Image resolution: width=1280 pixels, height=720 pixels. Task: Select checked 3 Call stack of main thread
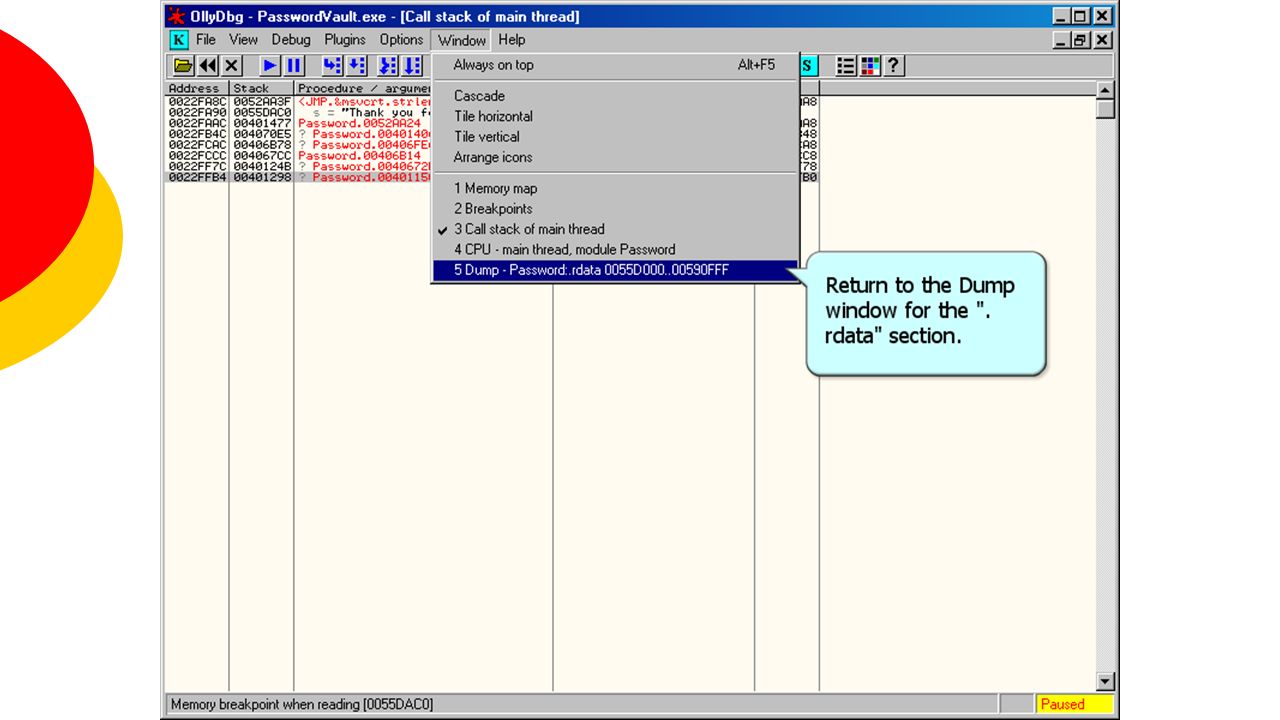coord(615,229)
